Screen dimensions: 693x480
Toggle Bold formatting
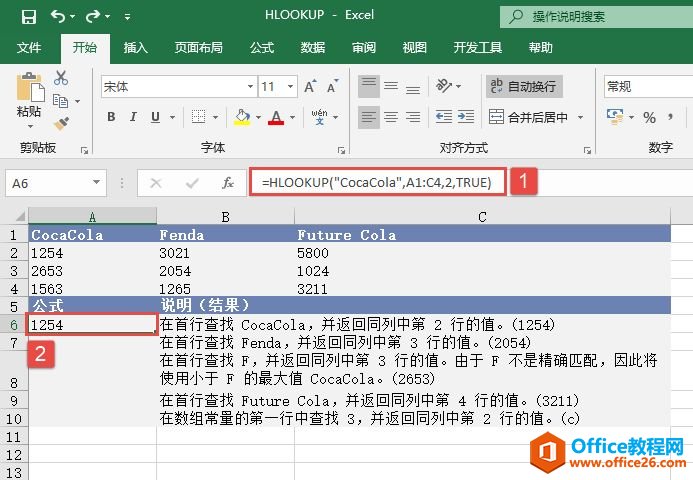click(111, 117)
